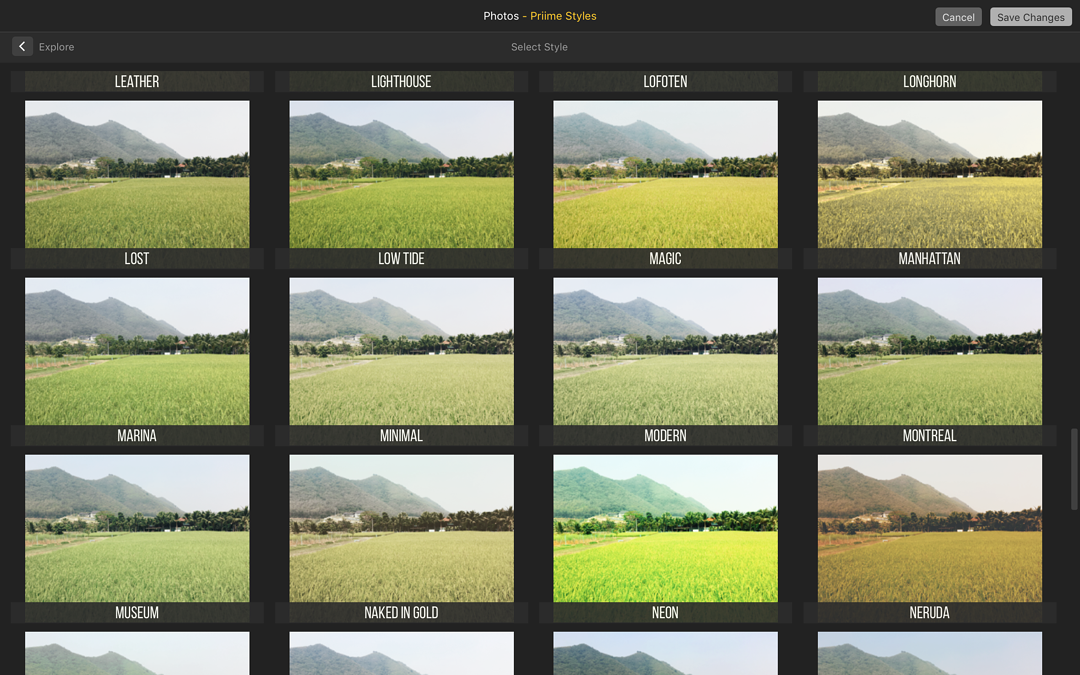Image resolution: width=1080 pixels, height=675 pixels.
Task: Apply the Modern style thumbnail
Action: tap(665, 351)
